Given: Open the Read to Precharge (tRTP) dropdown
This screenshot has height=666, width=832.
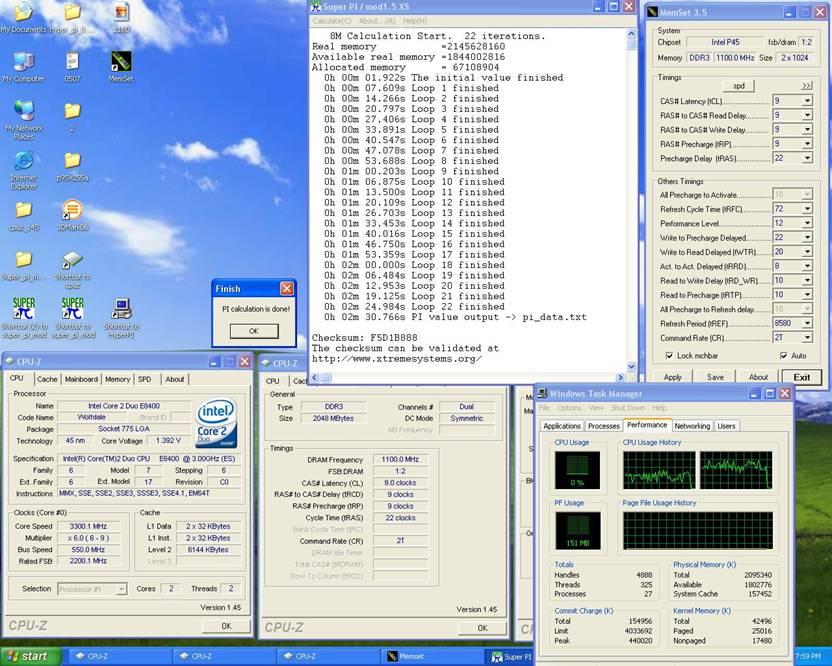Looking at the screenshot, I should click(x=807, y=295).
